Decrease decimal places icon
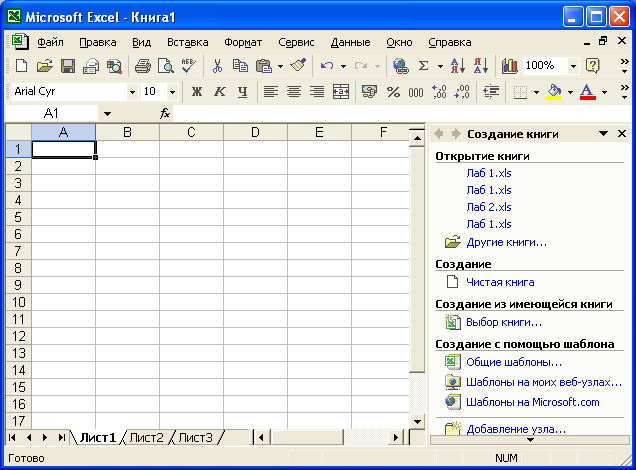 pyautogui.click(x=462, y=92)
